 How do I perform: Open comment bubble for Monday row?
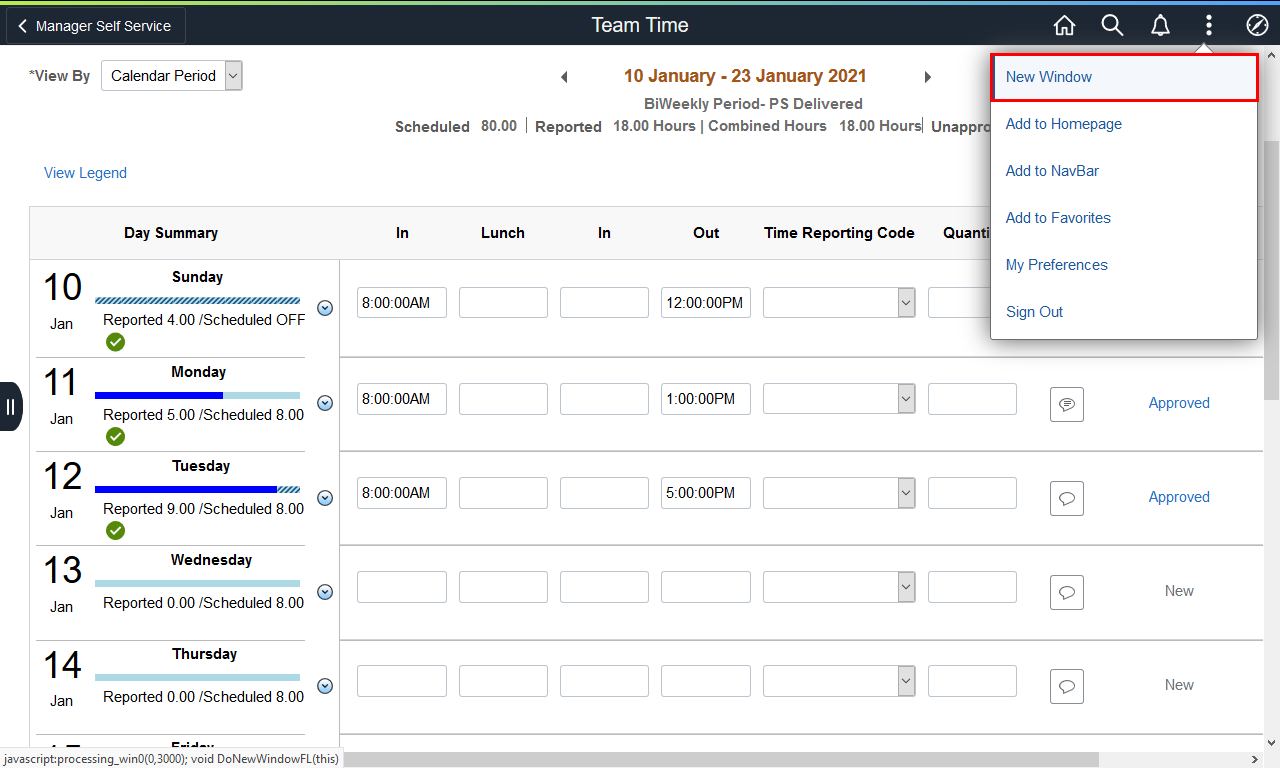point(1067,404)
